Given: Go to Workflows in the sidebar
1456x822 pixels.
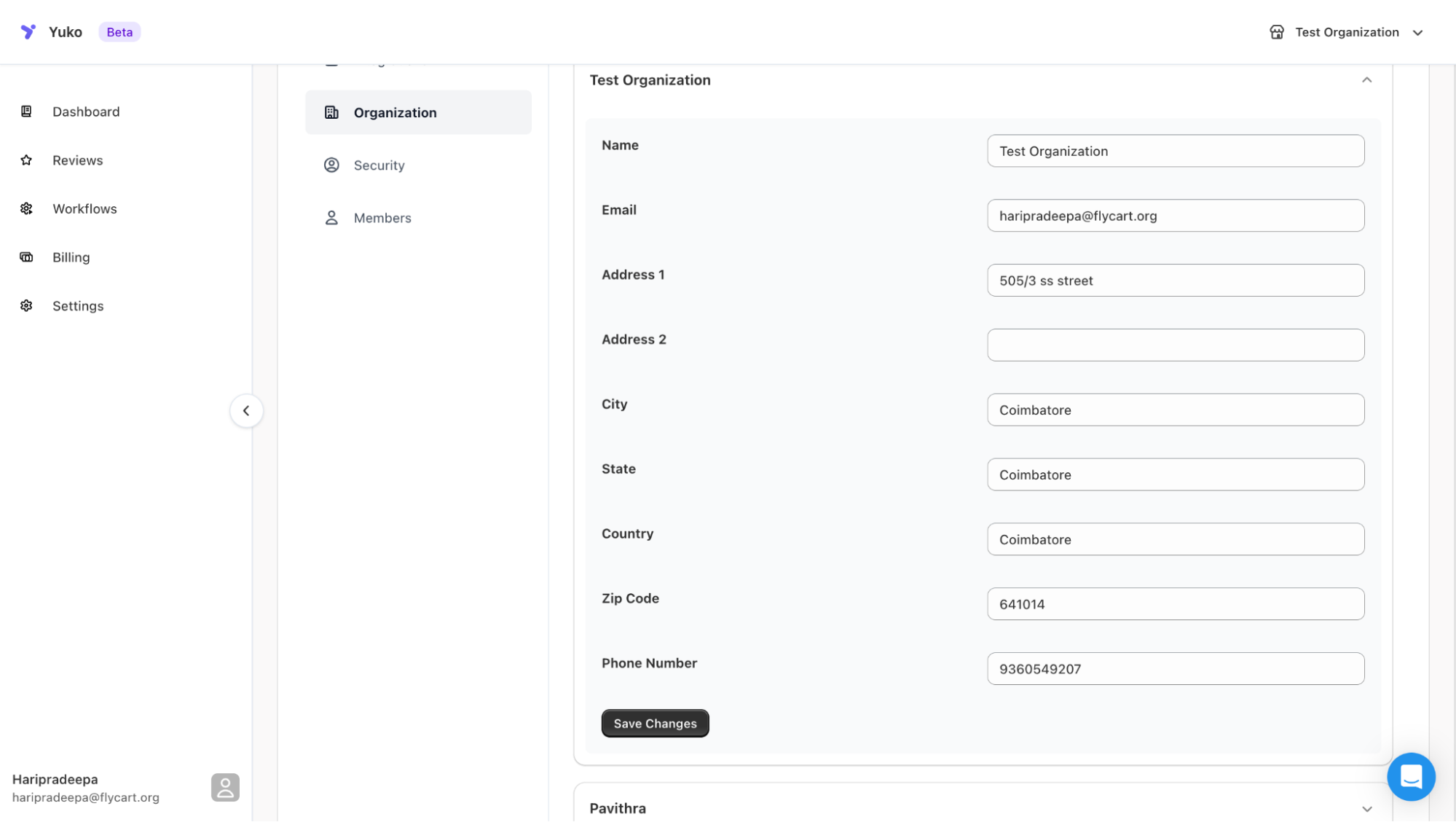Looking at the screenshot, I should click(x=84, y=209).
